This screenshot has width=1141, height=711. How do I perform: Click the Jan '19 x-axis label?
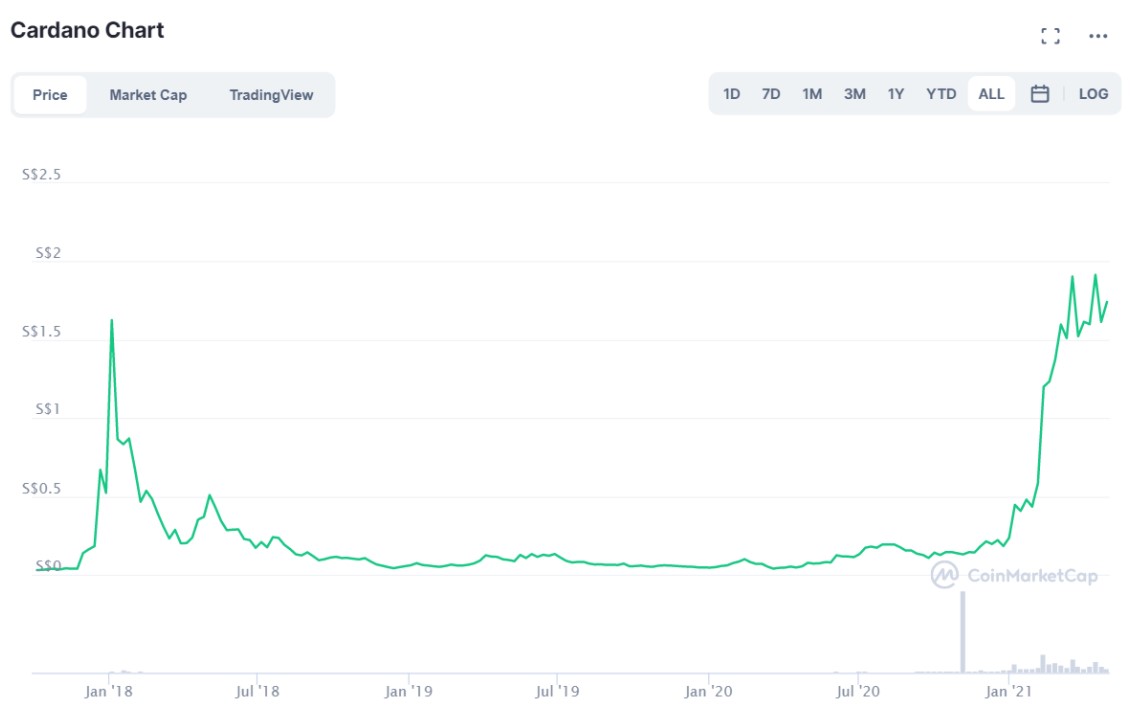point(408,691)
